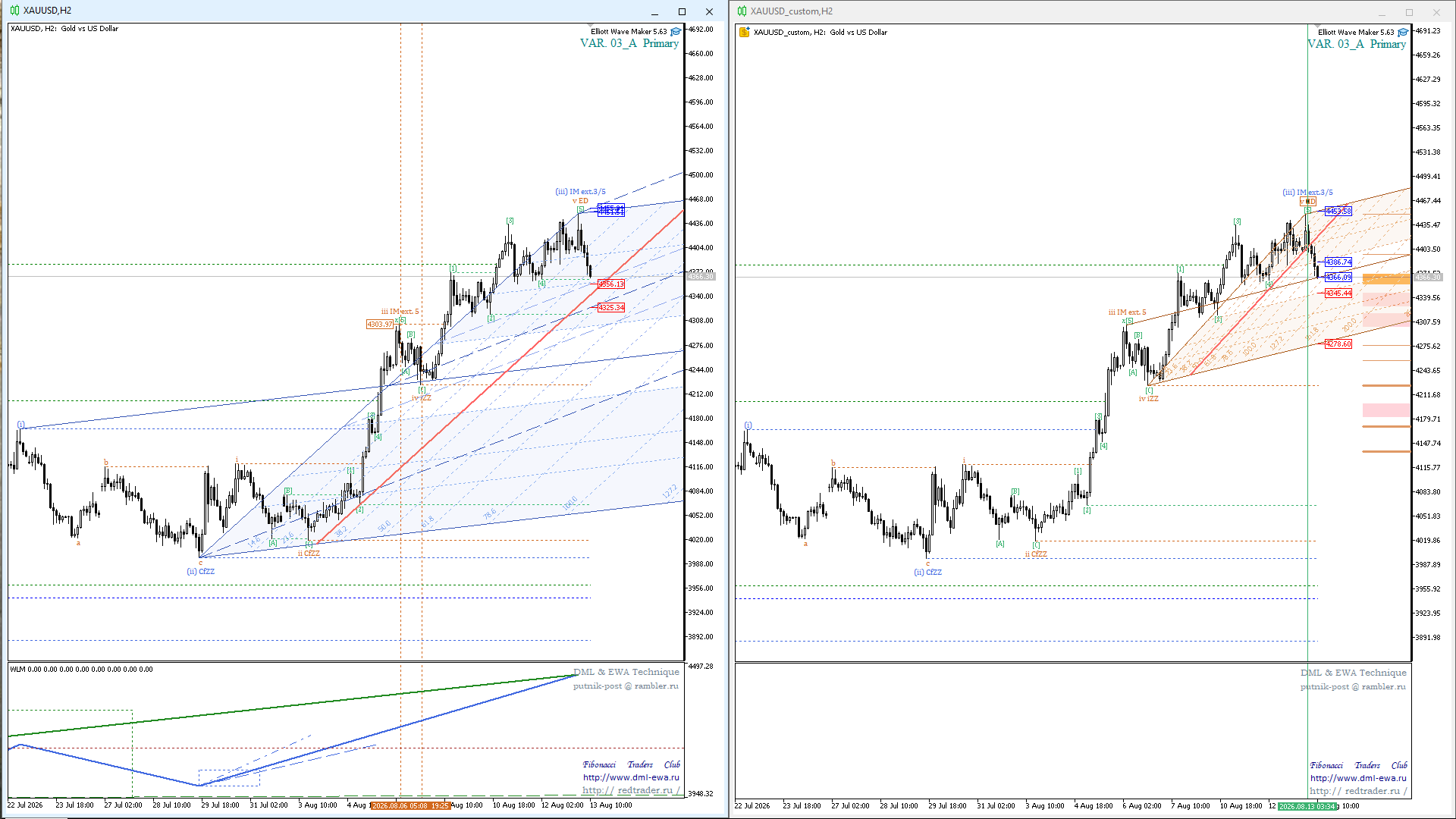The width and height of the screenshot is (1456, 819).
Task: Click the gray 4366.30 current price tag in XAUUSD chart
Action: [701, 277]
